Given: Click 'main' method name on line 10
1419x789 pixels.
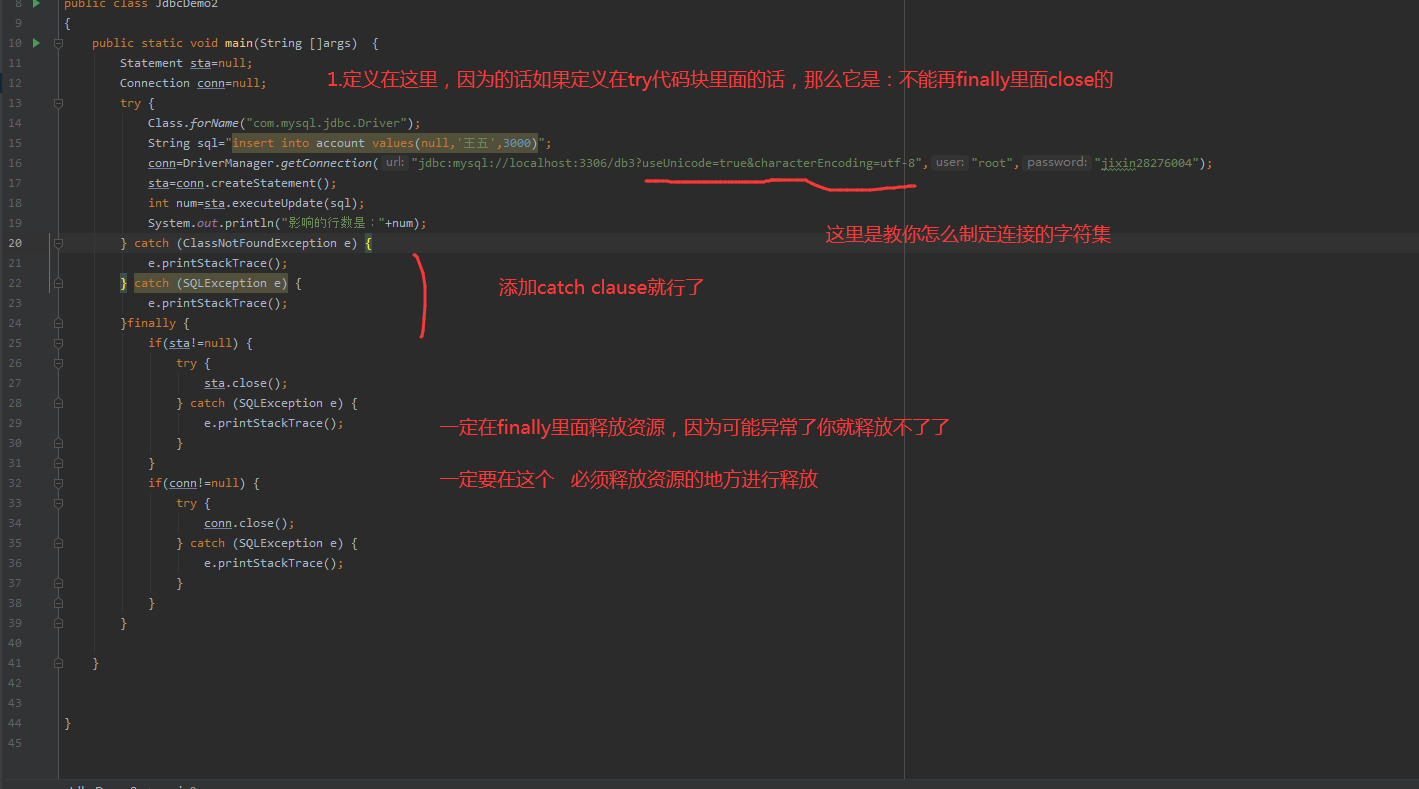Looking at the screenshot, I should [x=239, y=43].
